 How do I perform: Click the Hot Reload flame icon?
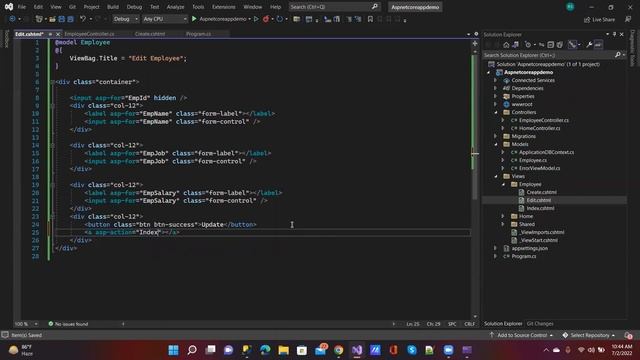266,19
